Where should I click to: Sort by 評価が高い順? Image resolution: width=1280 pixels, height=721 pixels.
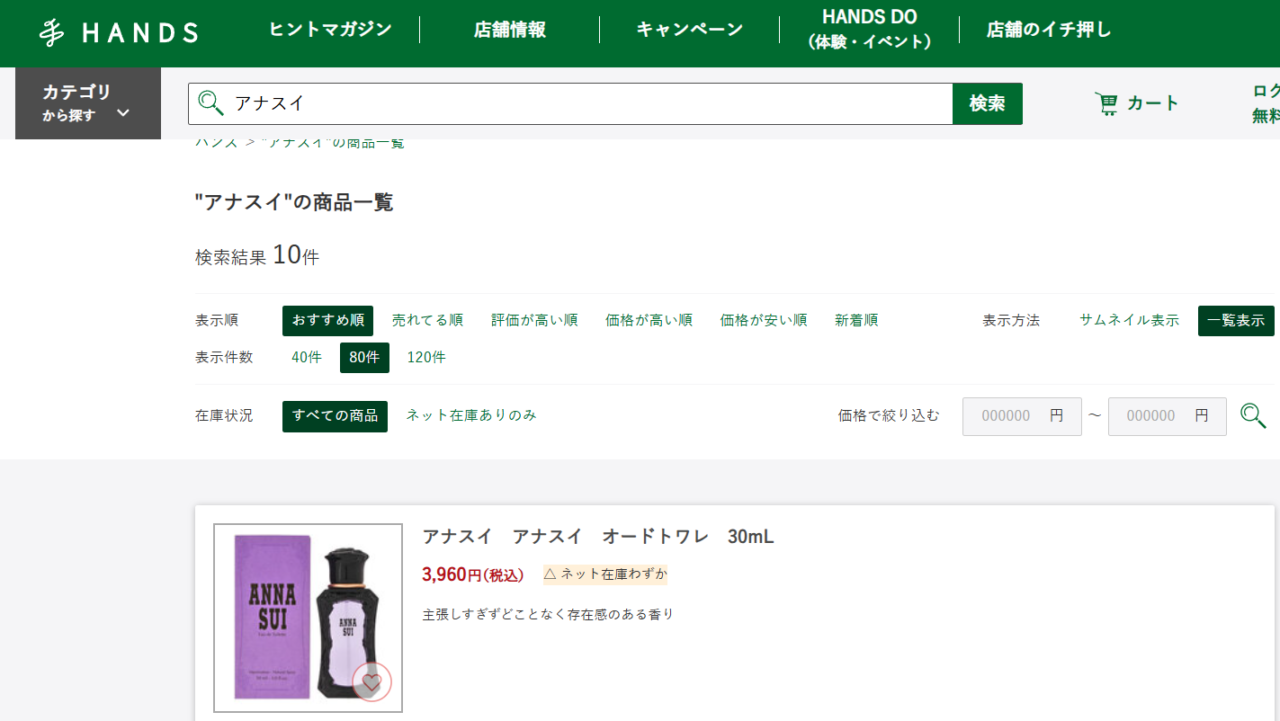pos(534,321)
